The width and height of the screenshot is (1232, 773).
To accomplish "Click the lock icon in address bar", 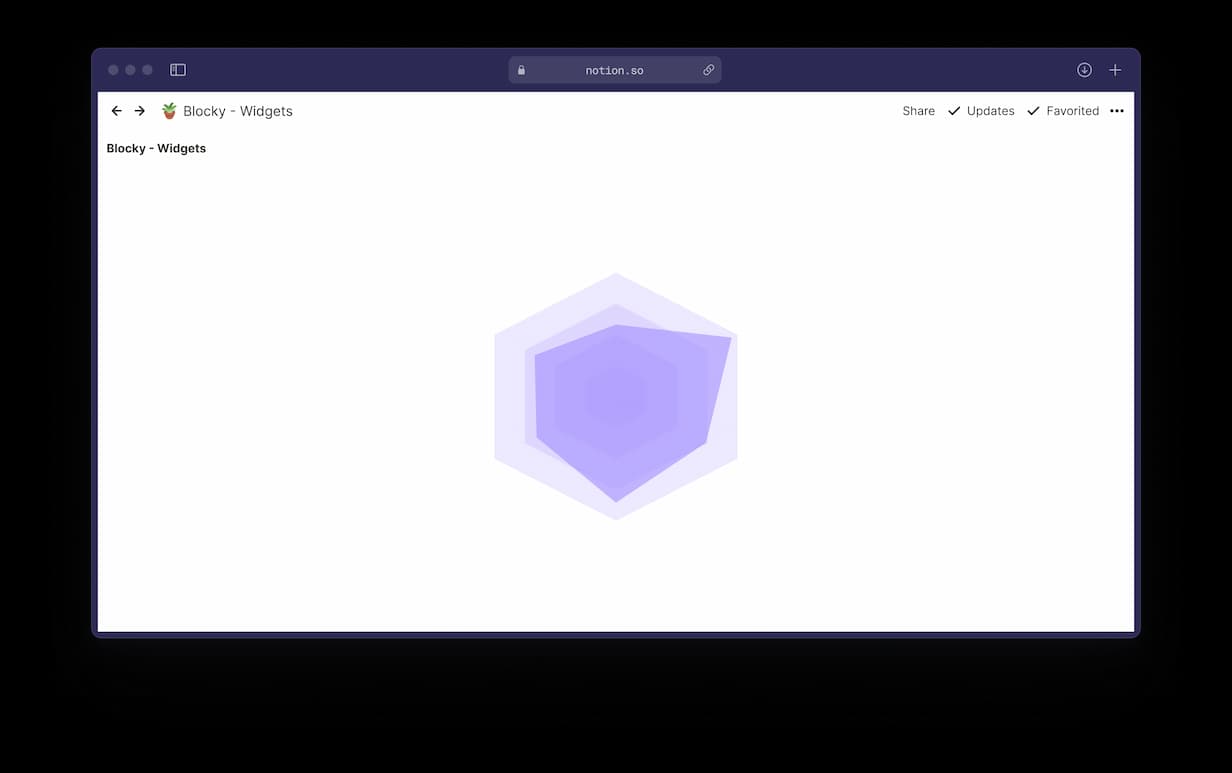I will 521,70.
